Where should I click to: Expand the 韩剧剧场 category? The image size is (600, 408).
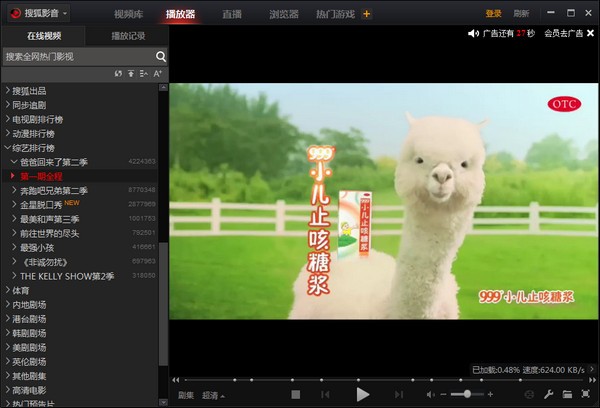8,333
